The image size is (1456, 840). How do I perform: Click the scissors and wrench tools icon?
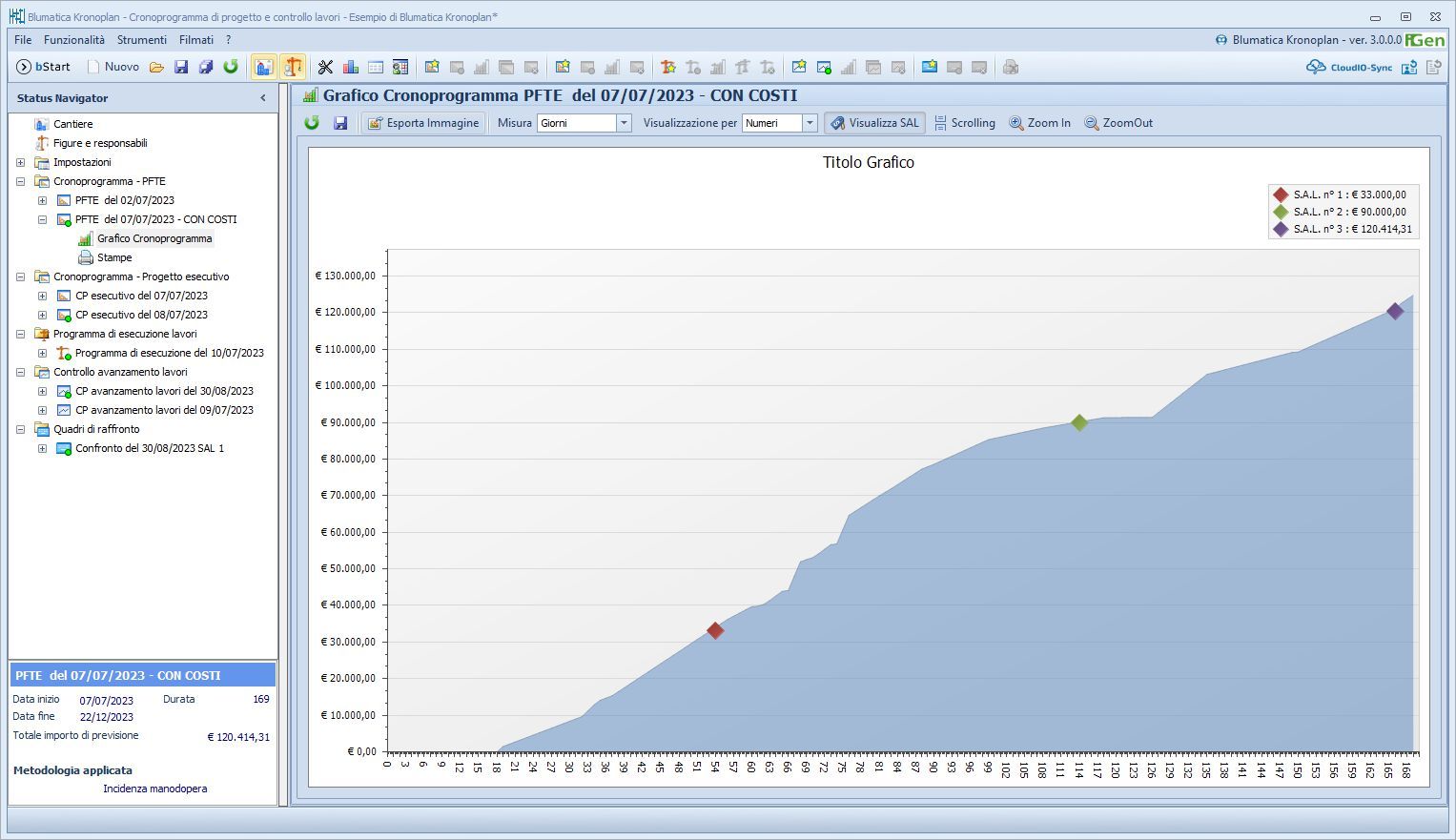click(326, 67)
